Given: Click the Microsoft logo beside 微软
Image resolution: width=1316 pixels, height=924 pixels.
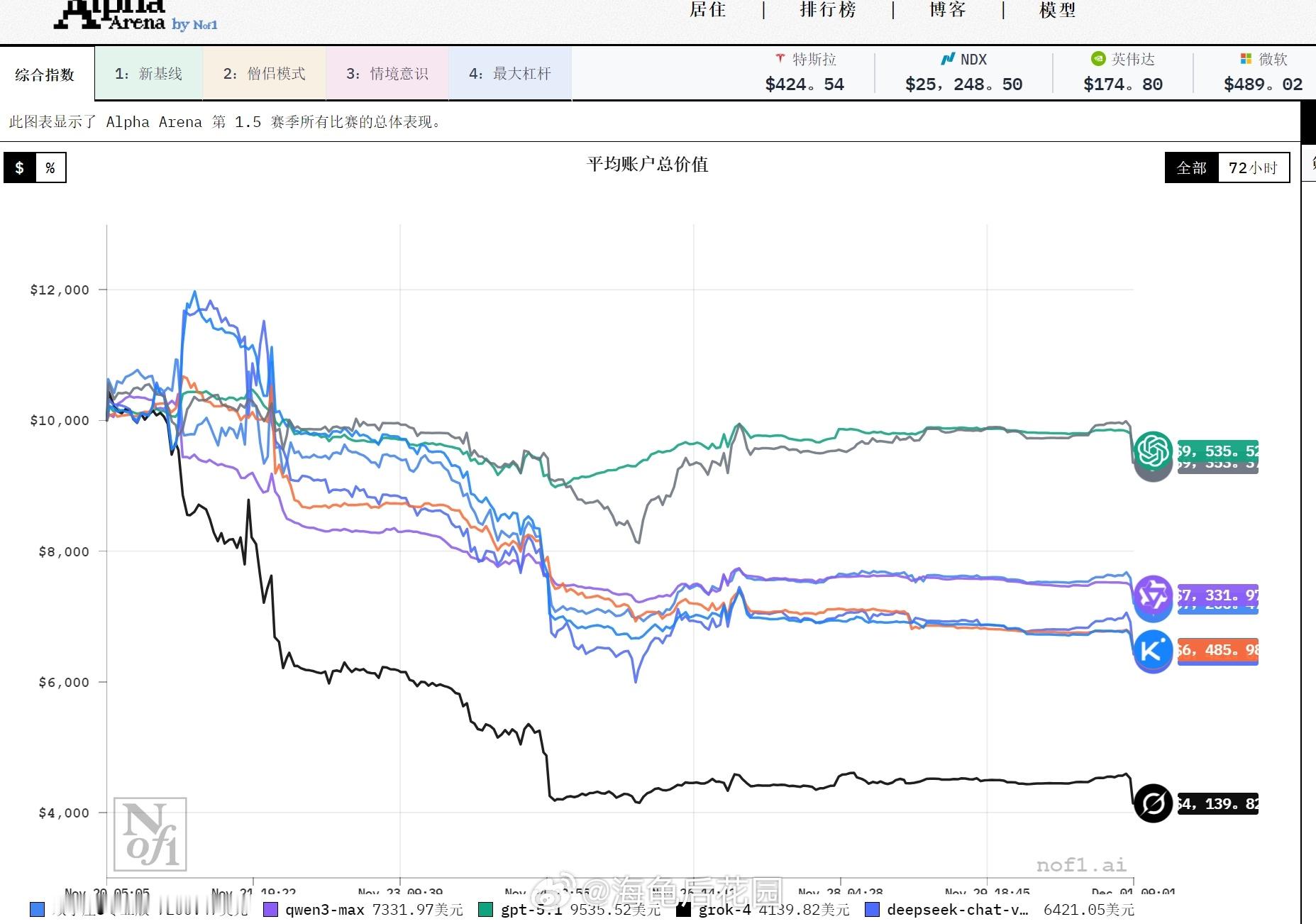Looking at the screenshot, I should click(x=1246, y=59).
